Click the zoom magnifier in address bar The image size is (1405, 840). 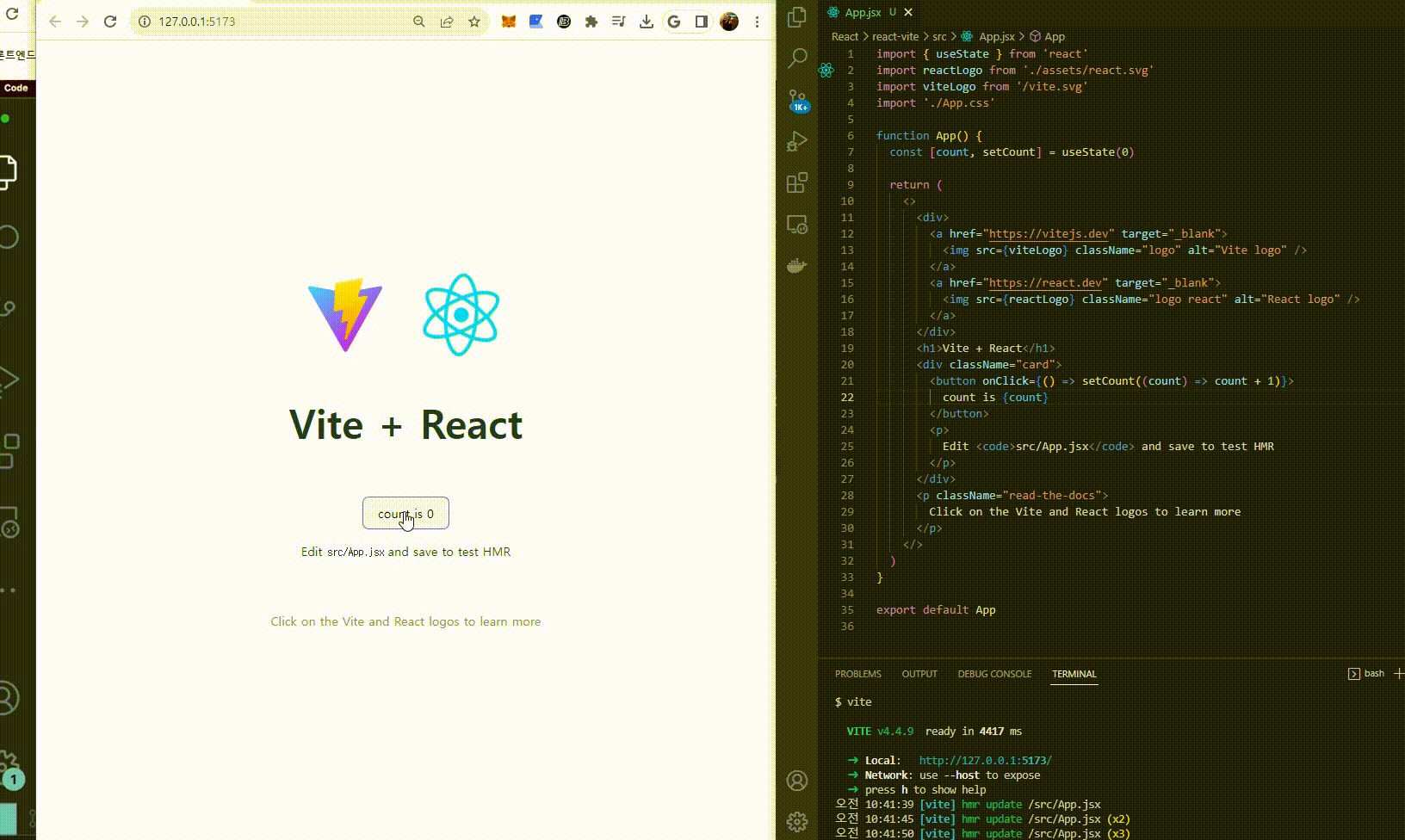(419, 22)
